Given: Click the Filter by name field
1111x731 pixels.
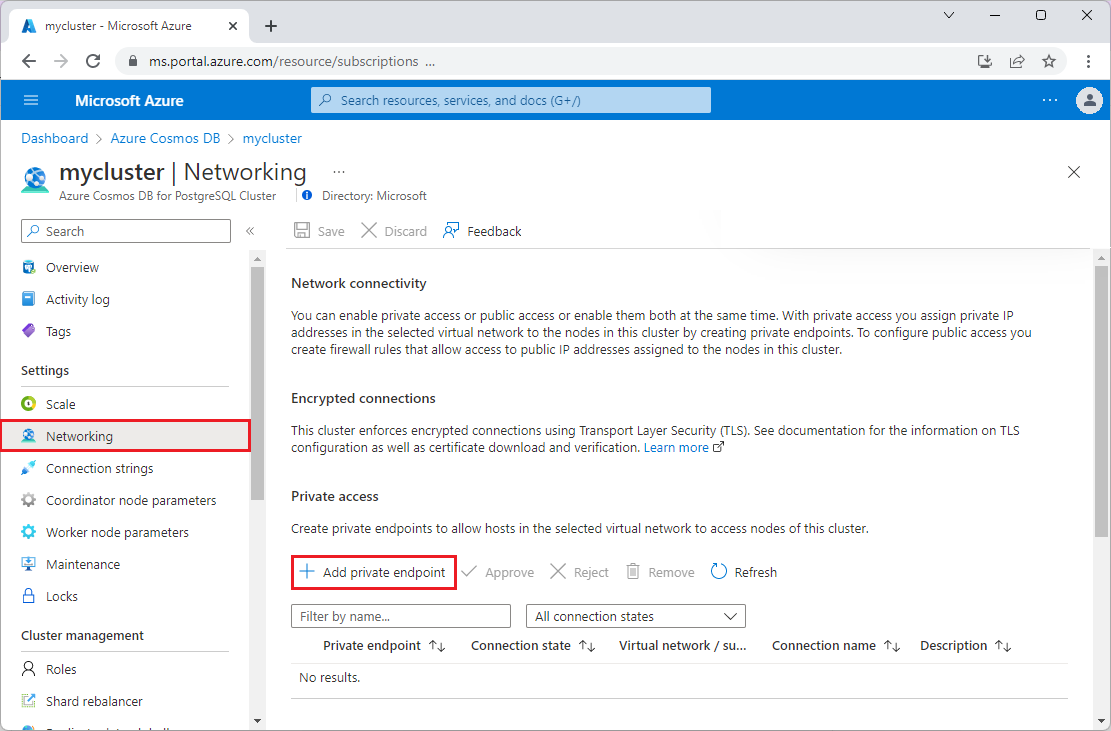Looking at the screenshot, I should click(x=400, y=615).
